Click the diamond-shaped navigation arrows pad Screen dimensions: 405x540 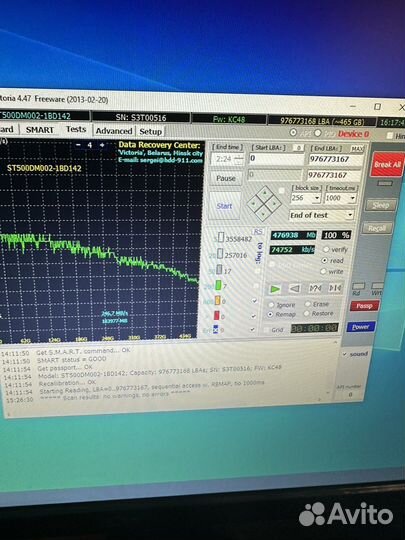[264, 203]
